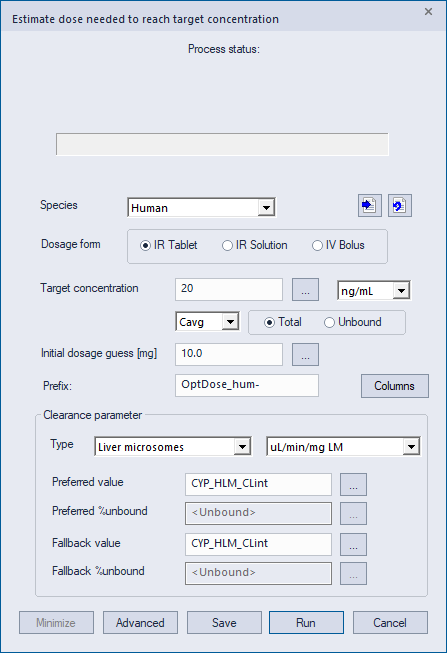
Task: Click the Preferred value field
Action: point(258,484)
